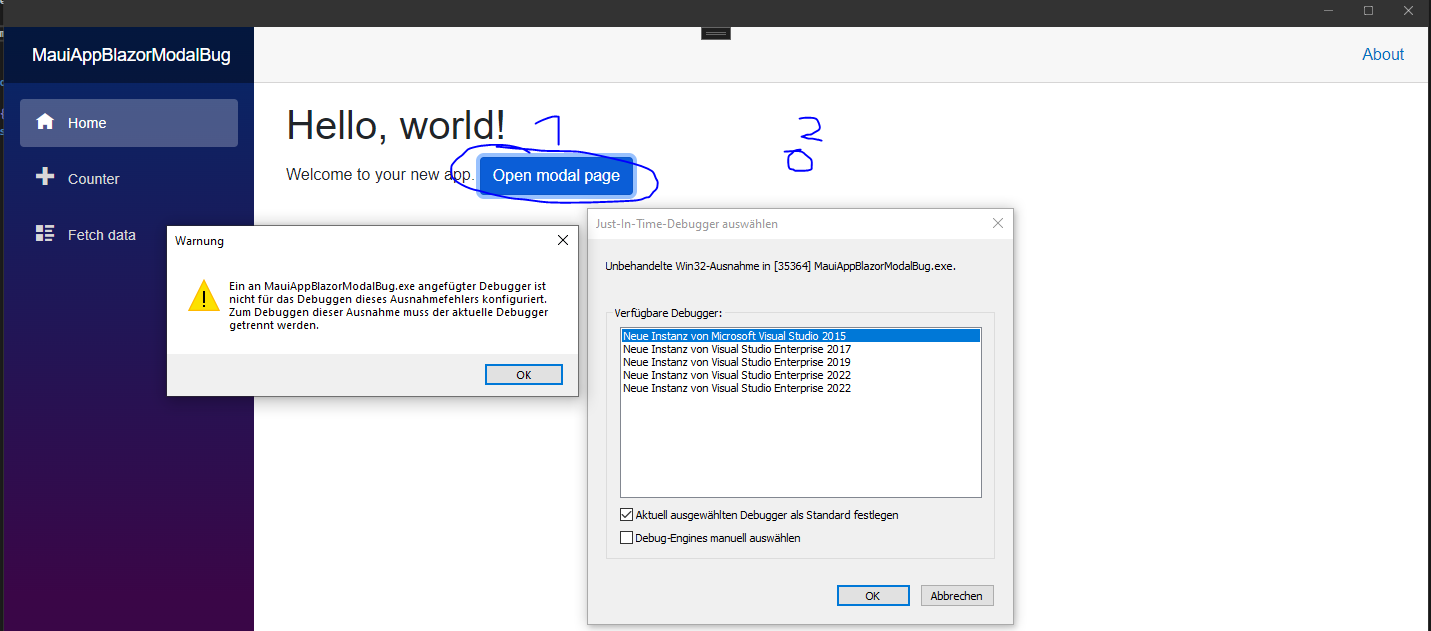Screen dimensions: 1431x631
Task: Click the Open modal page button
Action: [556, 175]
